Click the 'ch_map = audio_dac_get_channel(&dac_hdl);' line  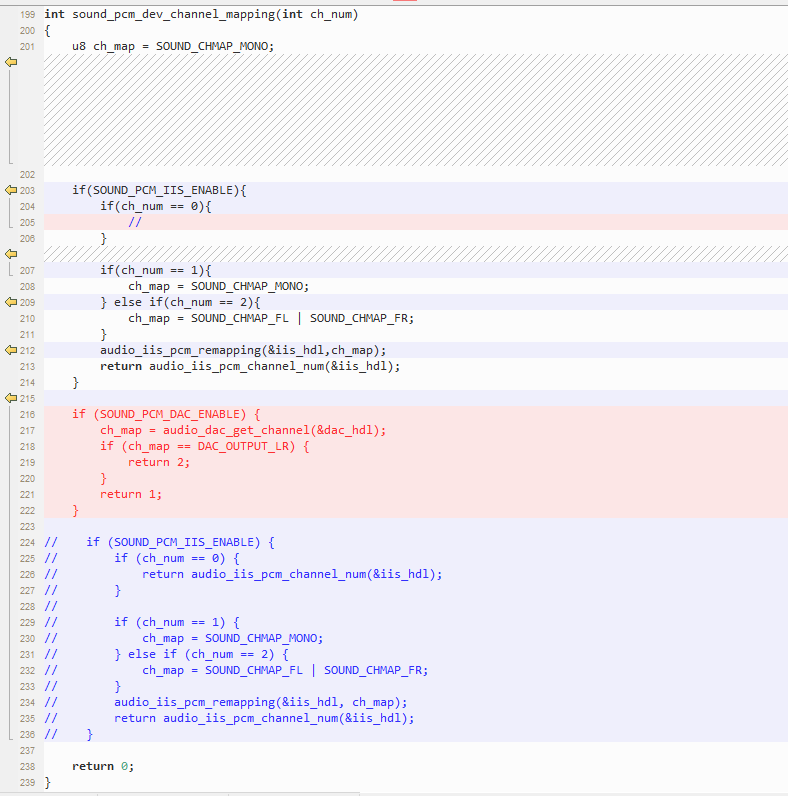pos(243,430)
